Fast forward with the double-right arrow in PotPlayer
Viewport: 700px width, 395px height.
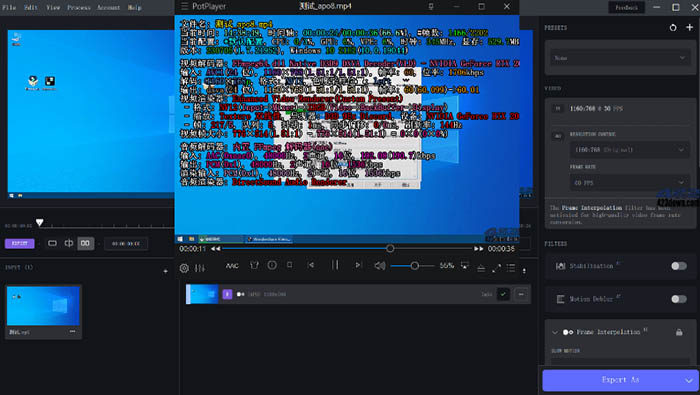click(x=479, y=249)
